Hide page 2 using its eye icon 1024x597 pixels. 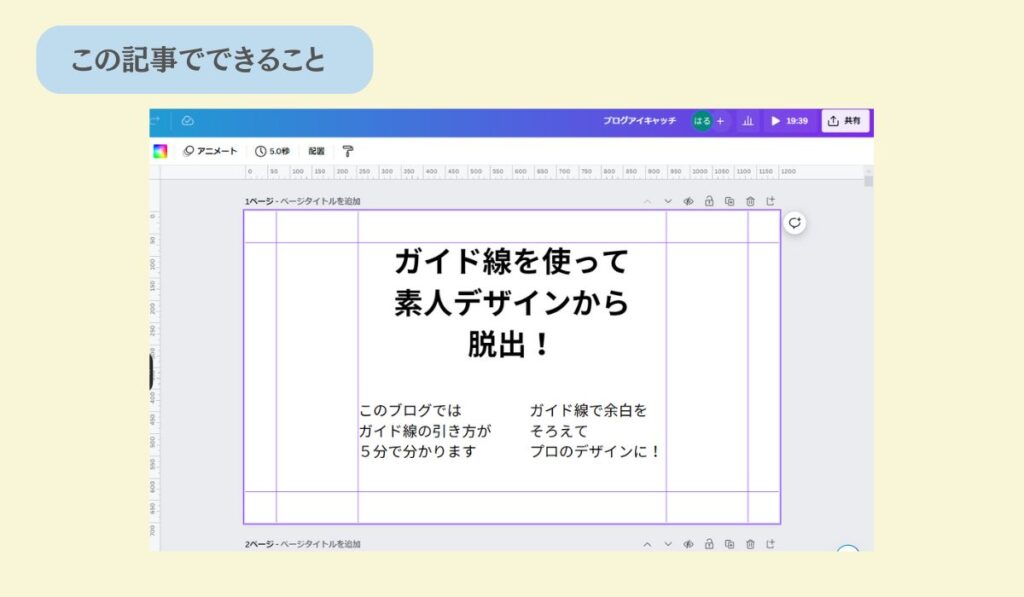tap(688, 544)
